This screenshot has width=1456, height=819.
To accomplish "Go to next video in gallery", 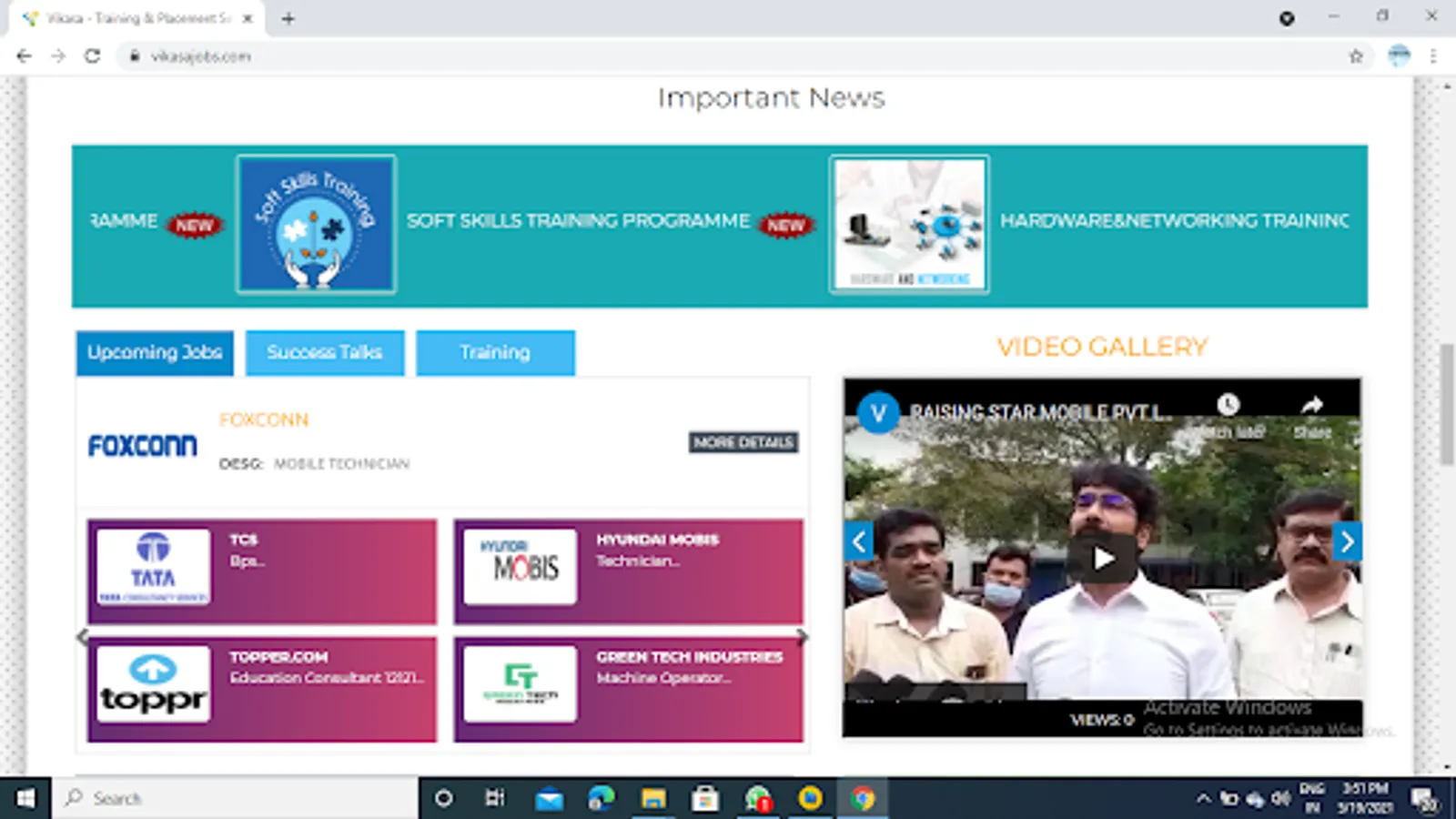I will tap(1347, 541).
